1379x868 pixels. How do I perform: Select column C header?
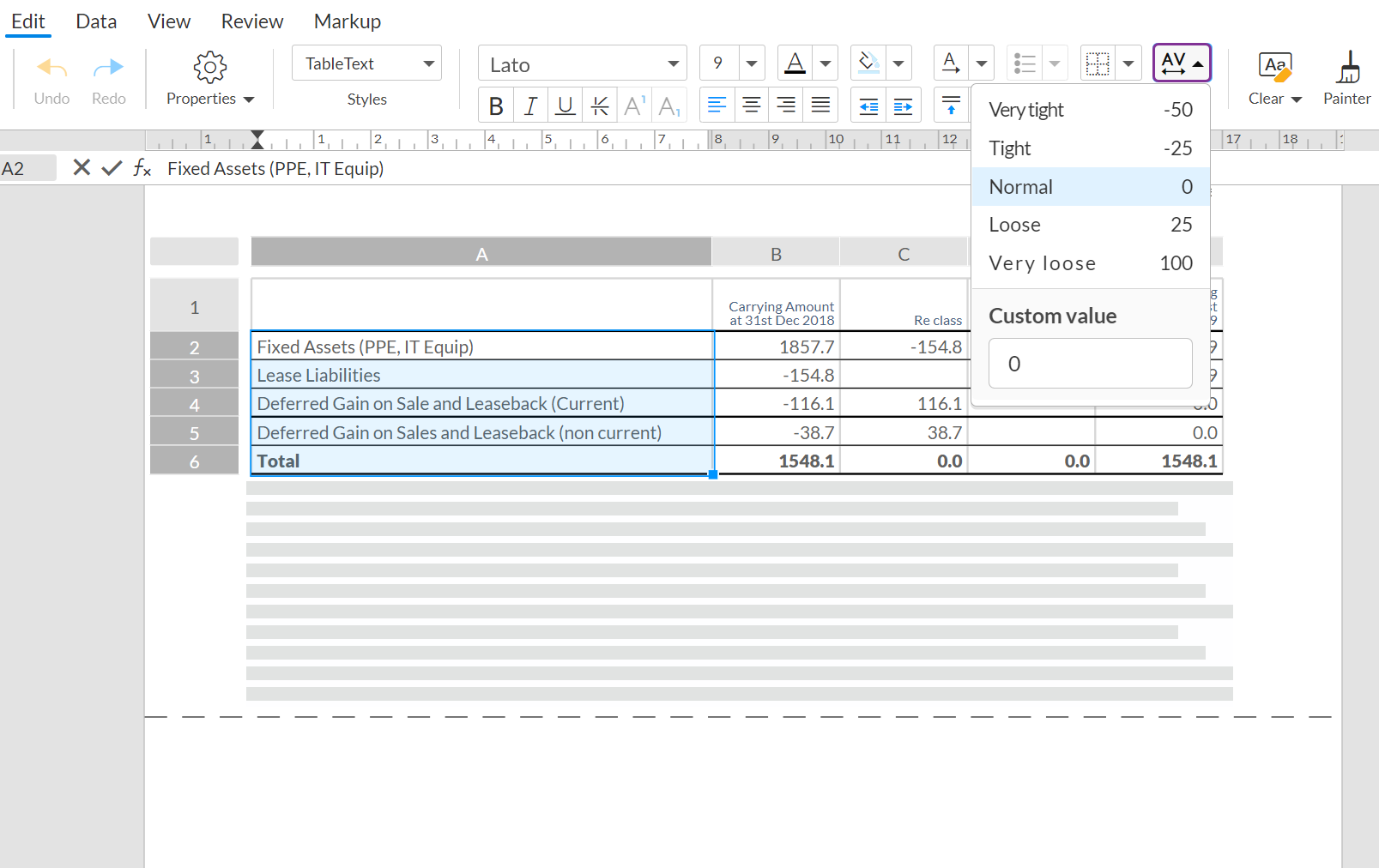coord(904,253)
